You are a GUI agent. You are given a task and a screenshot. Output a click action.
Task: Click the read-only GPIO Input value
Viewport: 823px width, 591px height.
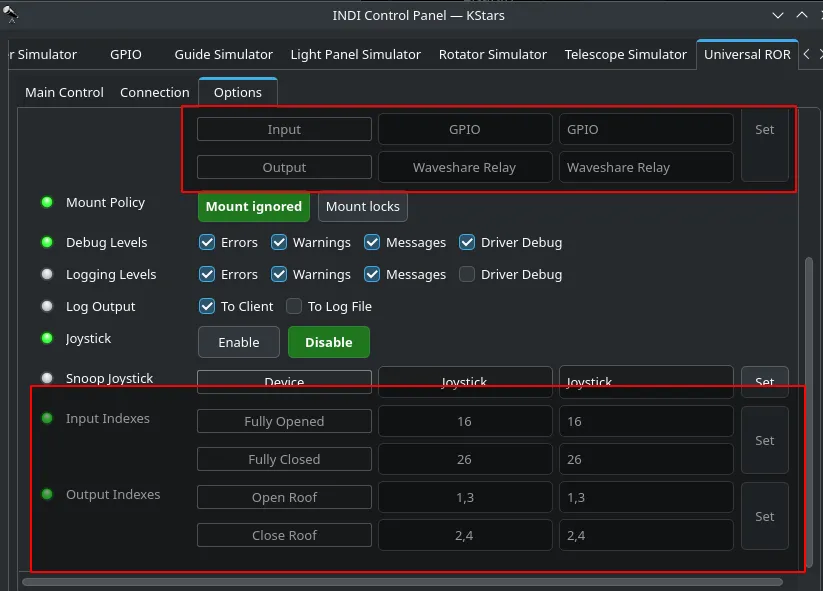[465, 129]
